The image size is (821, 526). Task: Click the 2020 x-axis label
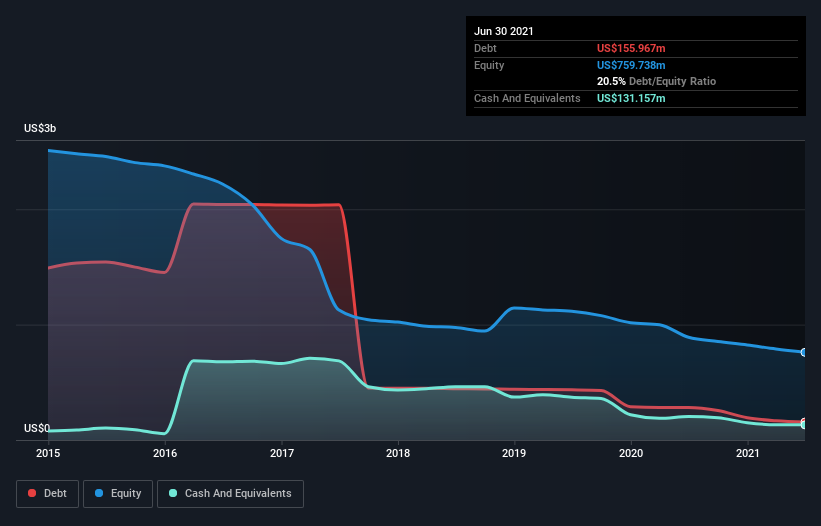pos(631,453)
